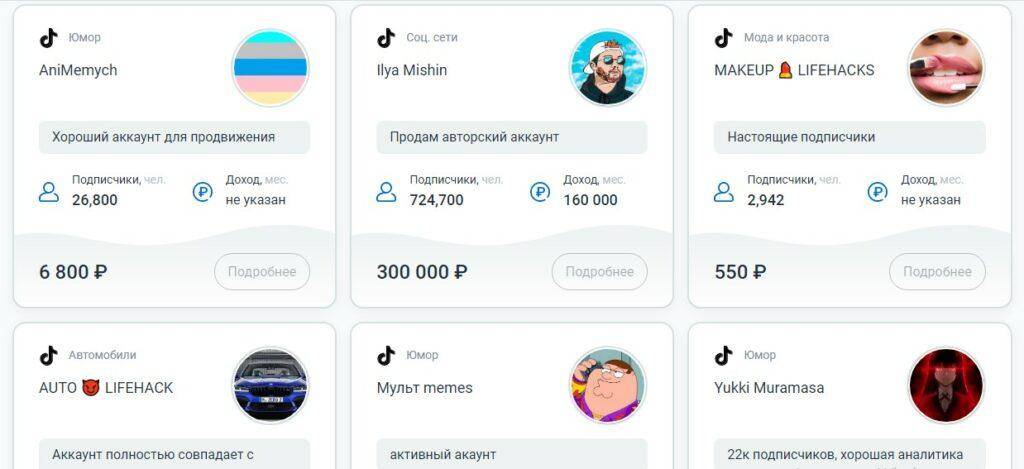Open the AniMemych striped avatar
This screenshot has width=1024, height=469.
[270, 67]
